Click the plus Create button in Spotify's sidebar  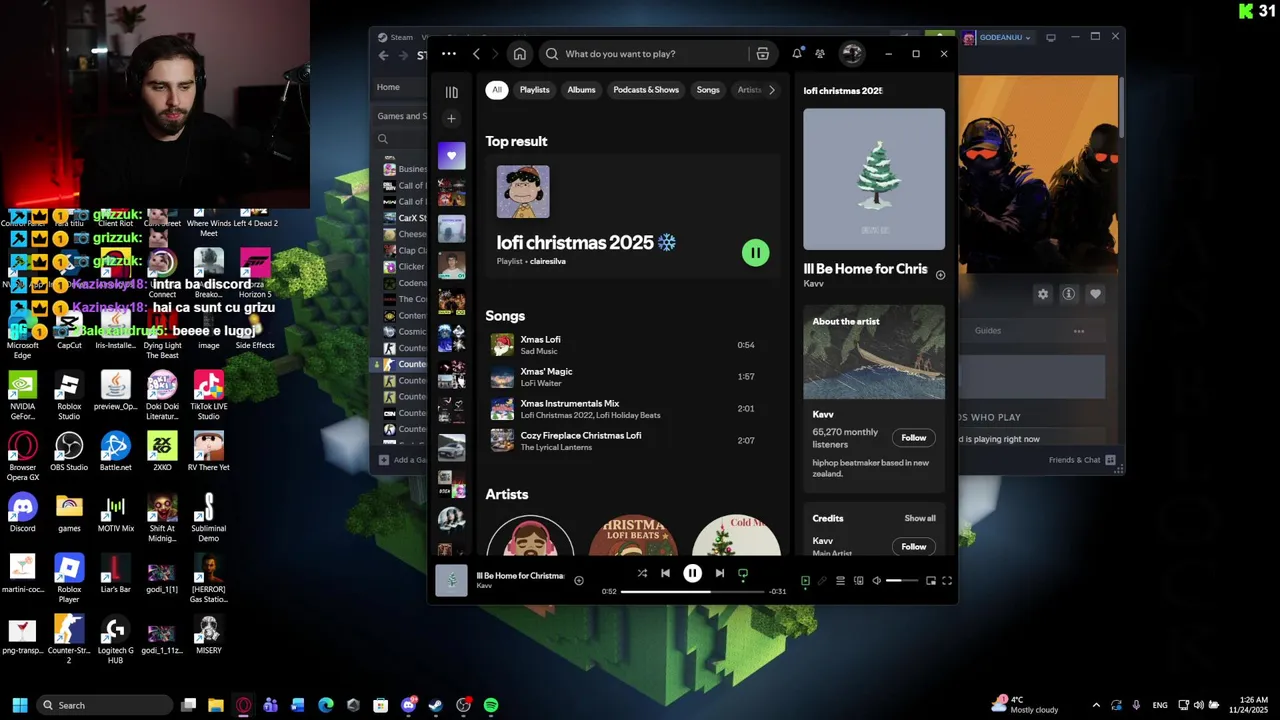pos(451,119)
